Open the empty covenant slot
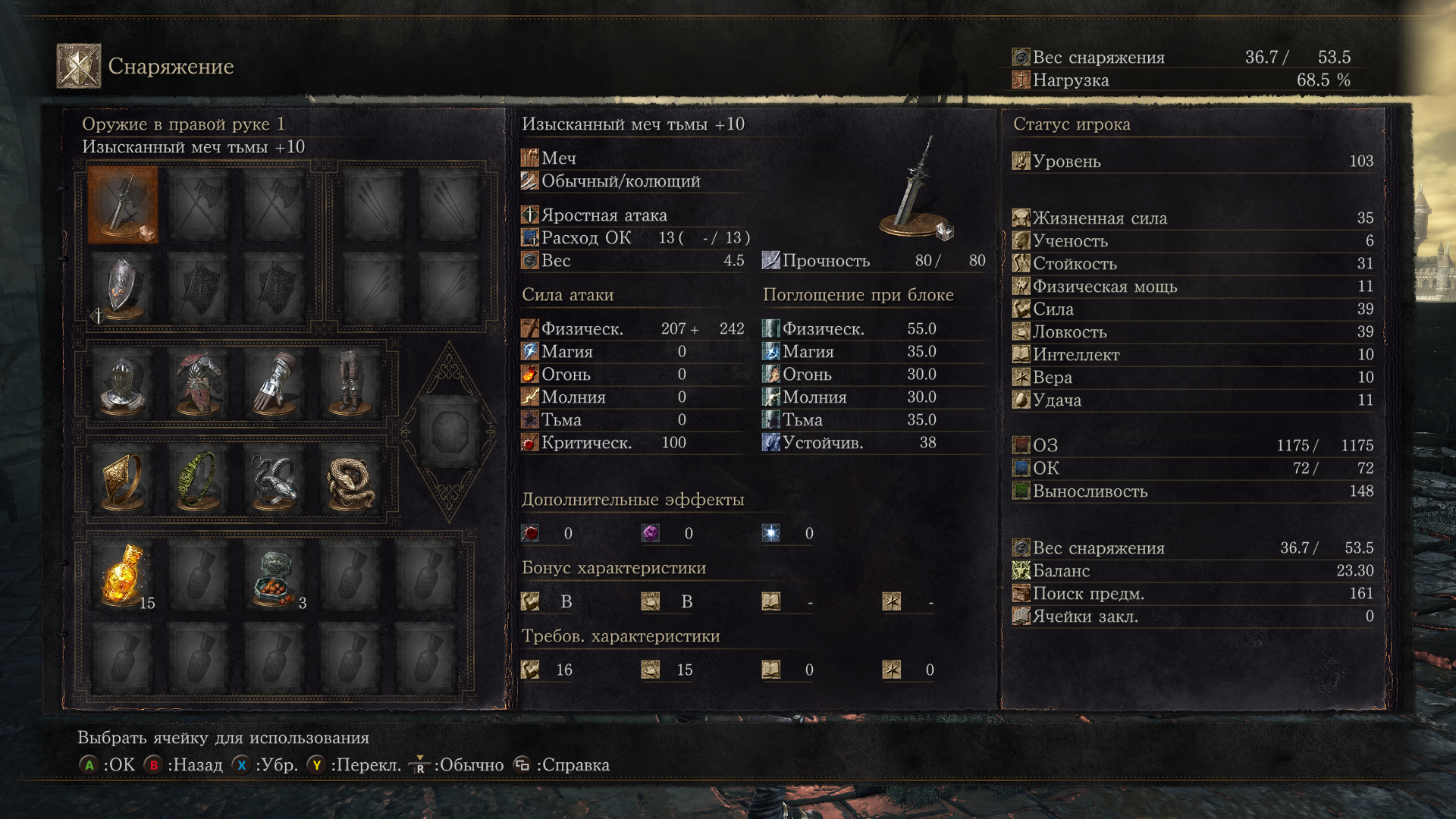1456x819 pixels. coord(449,432)
